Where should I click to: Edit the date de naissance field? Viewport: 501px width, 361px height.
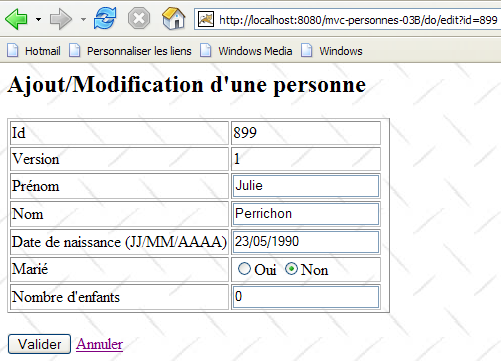(306, 242)
